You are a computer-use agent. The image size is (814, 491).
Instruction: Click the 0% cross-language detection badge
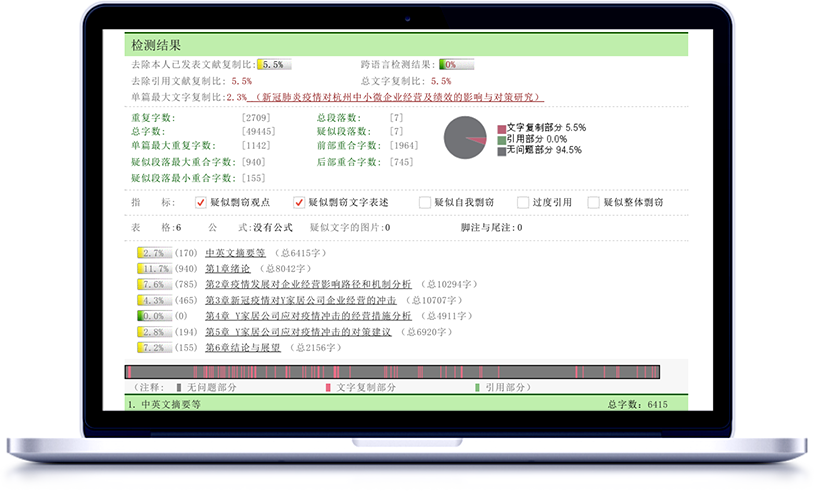coord(455,64)
